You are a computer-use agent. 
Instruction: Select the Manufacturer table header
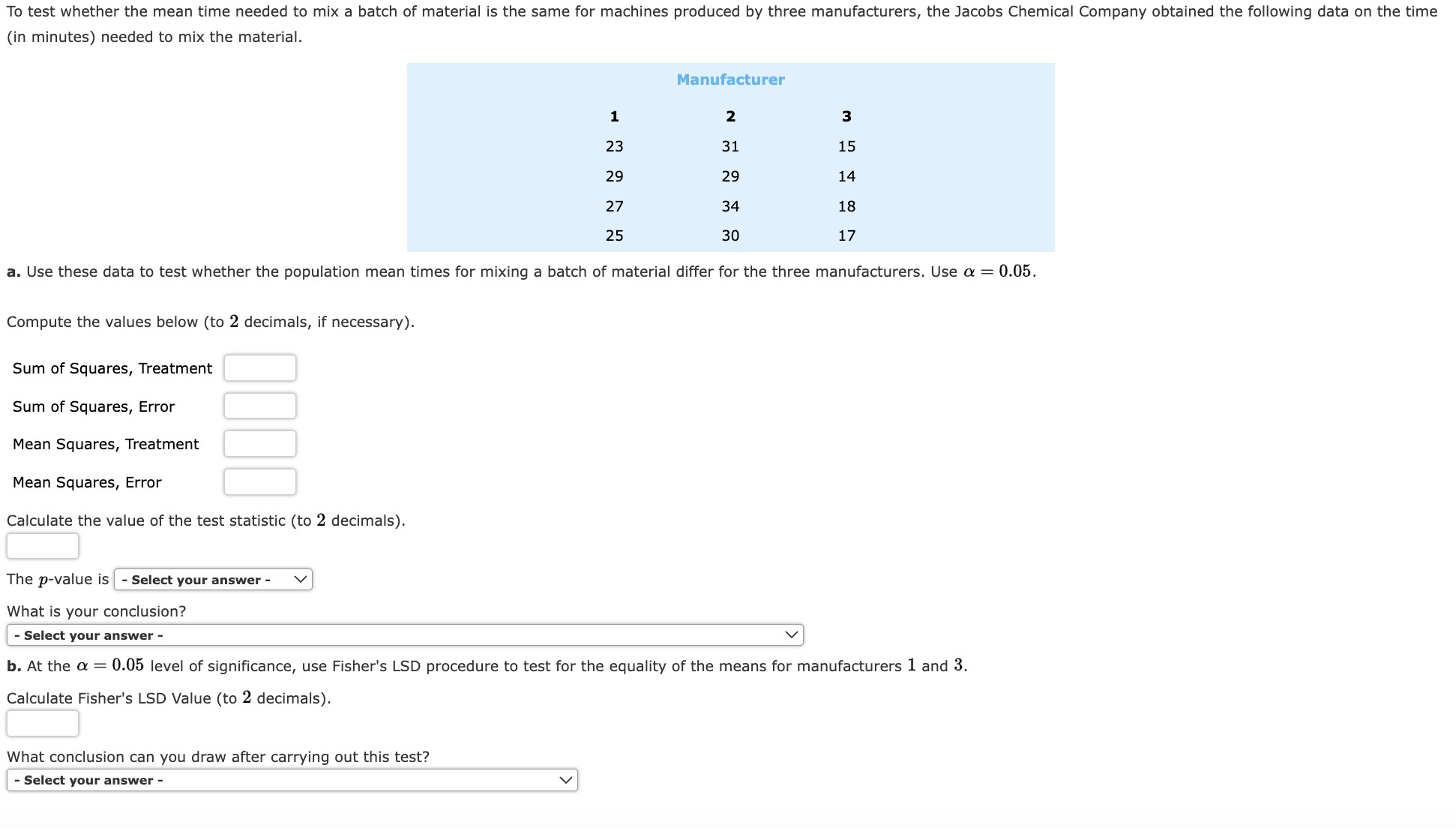pyautogui.click(x=730, y=79)
